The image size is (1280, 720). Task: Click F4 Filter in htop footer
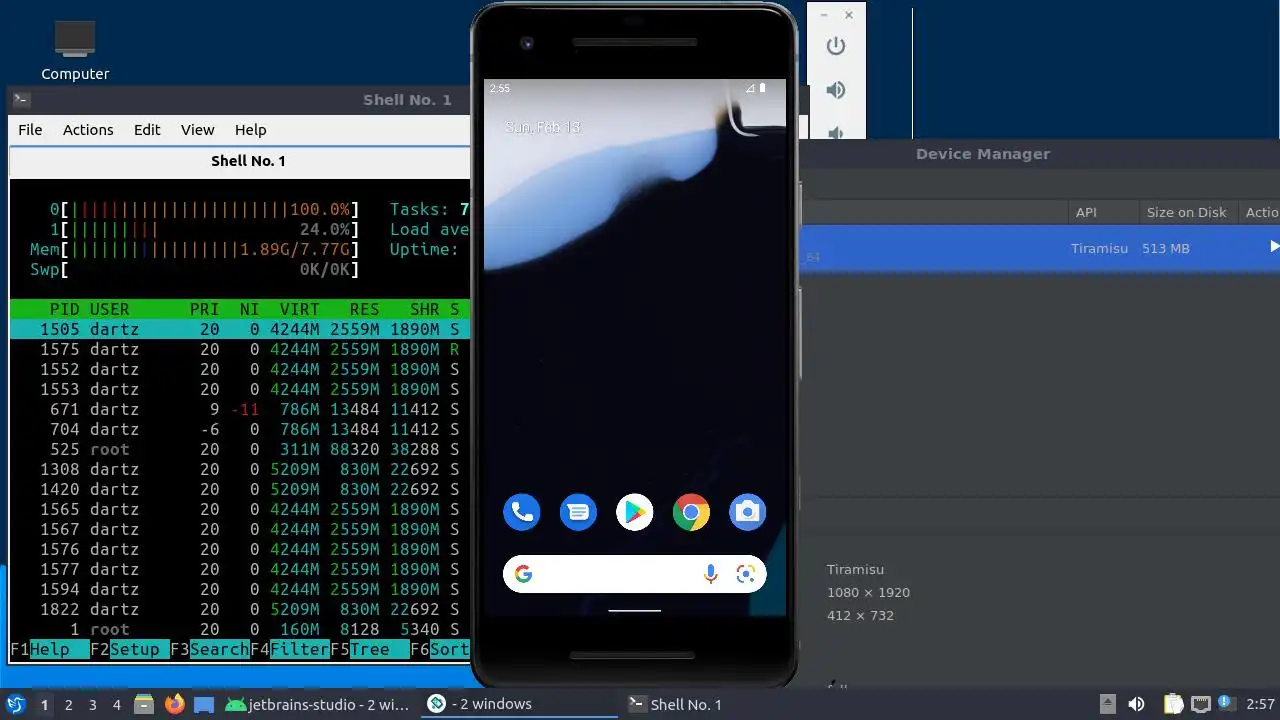(x=290, y=649)
